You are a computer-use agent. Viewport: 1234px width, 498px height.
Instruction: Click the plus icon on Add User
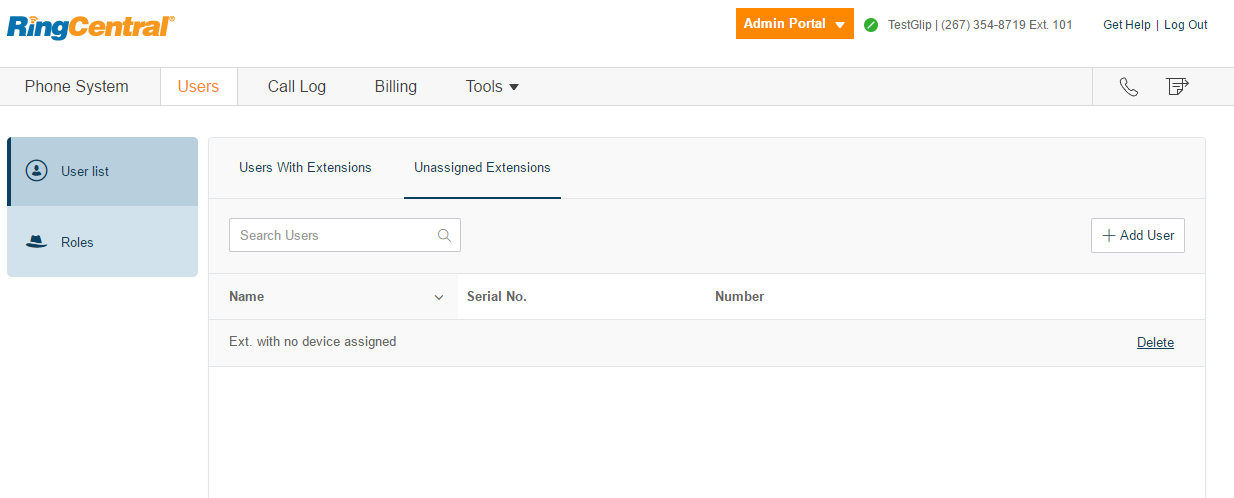tap(1108, 236)
